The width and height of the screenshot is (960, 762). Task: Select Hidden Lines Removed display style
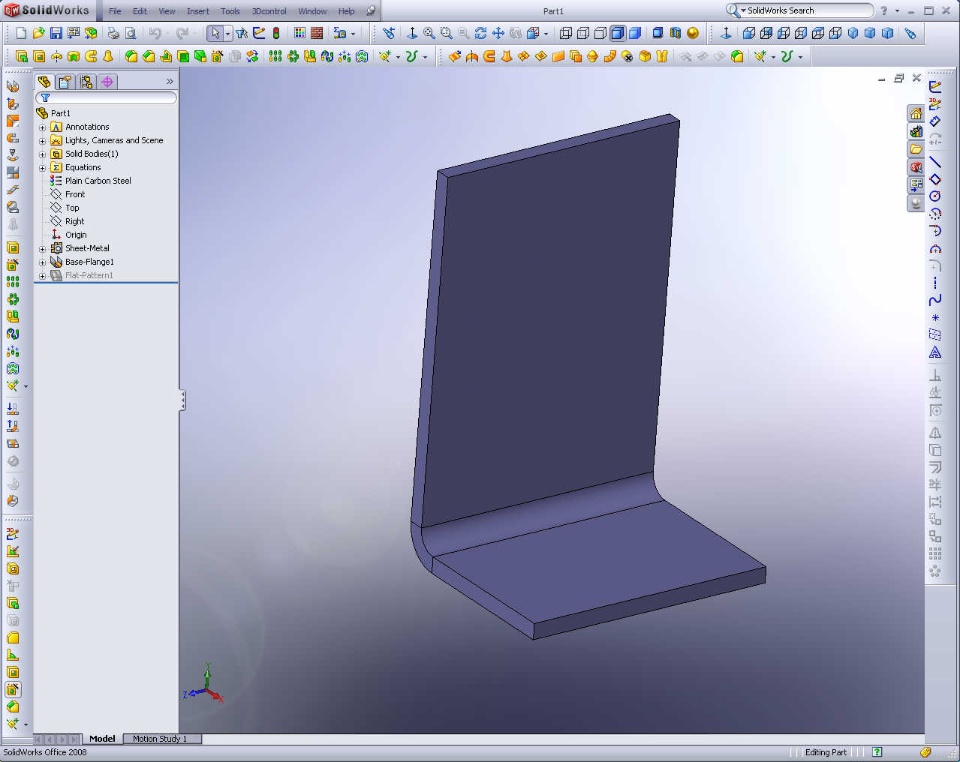click(601, 33)
